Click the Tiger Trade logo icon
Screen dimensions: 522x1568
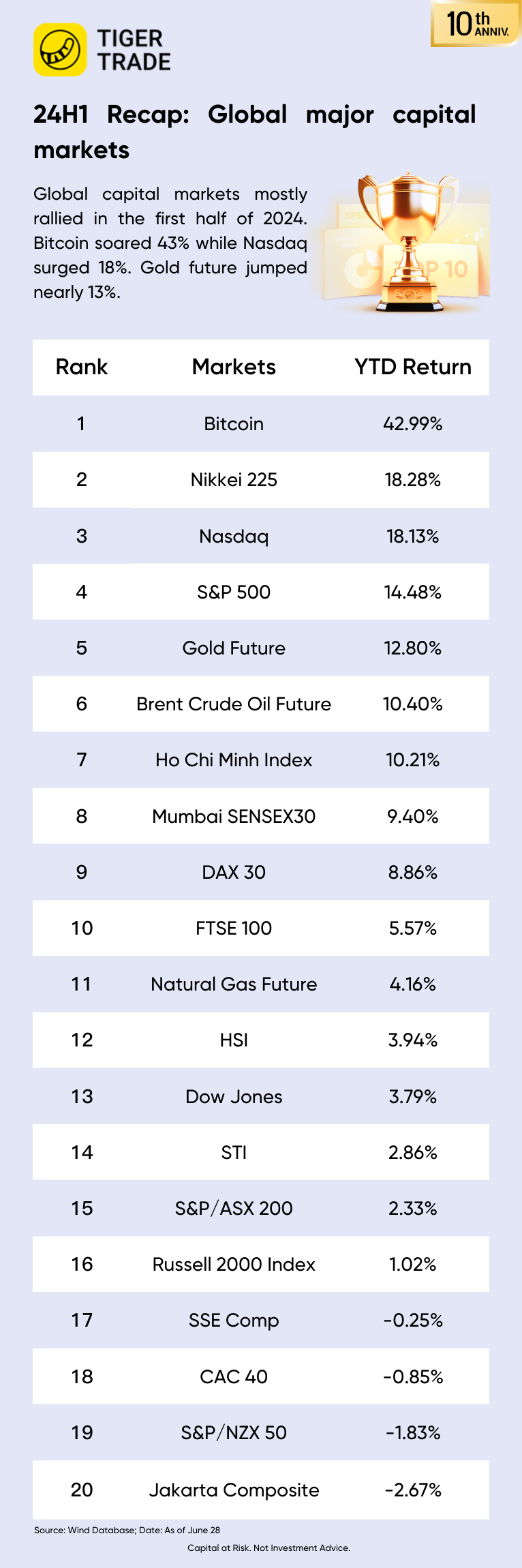(60, 50)
